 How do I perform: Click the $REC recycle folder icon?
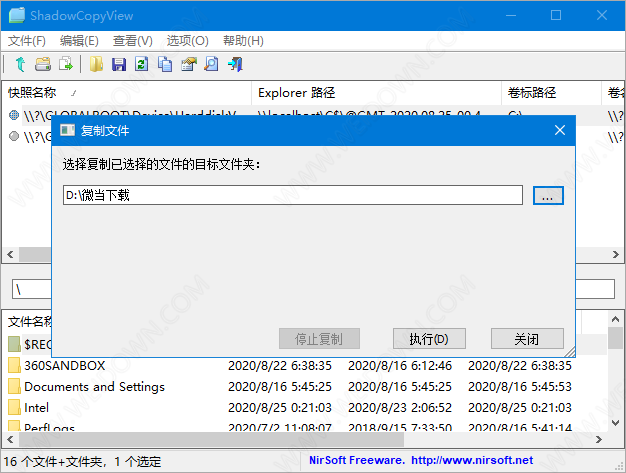(14, 344)
